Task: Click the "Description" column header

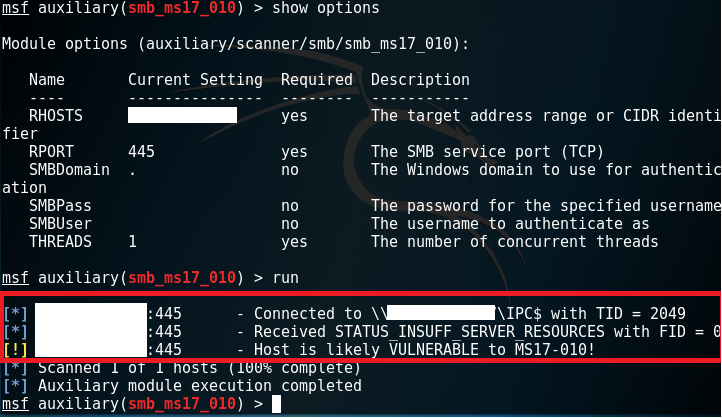Action: [420, 79]
